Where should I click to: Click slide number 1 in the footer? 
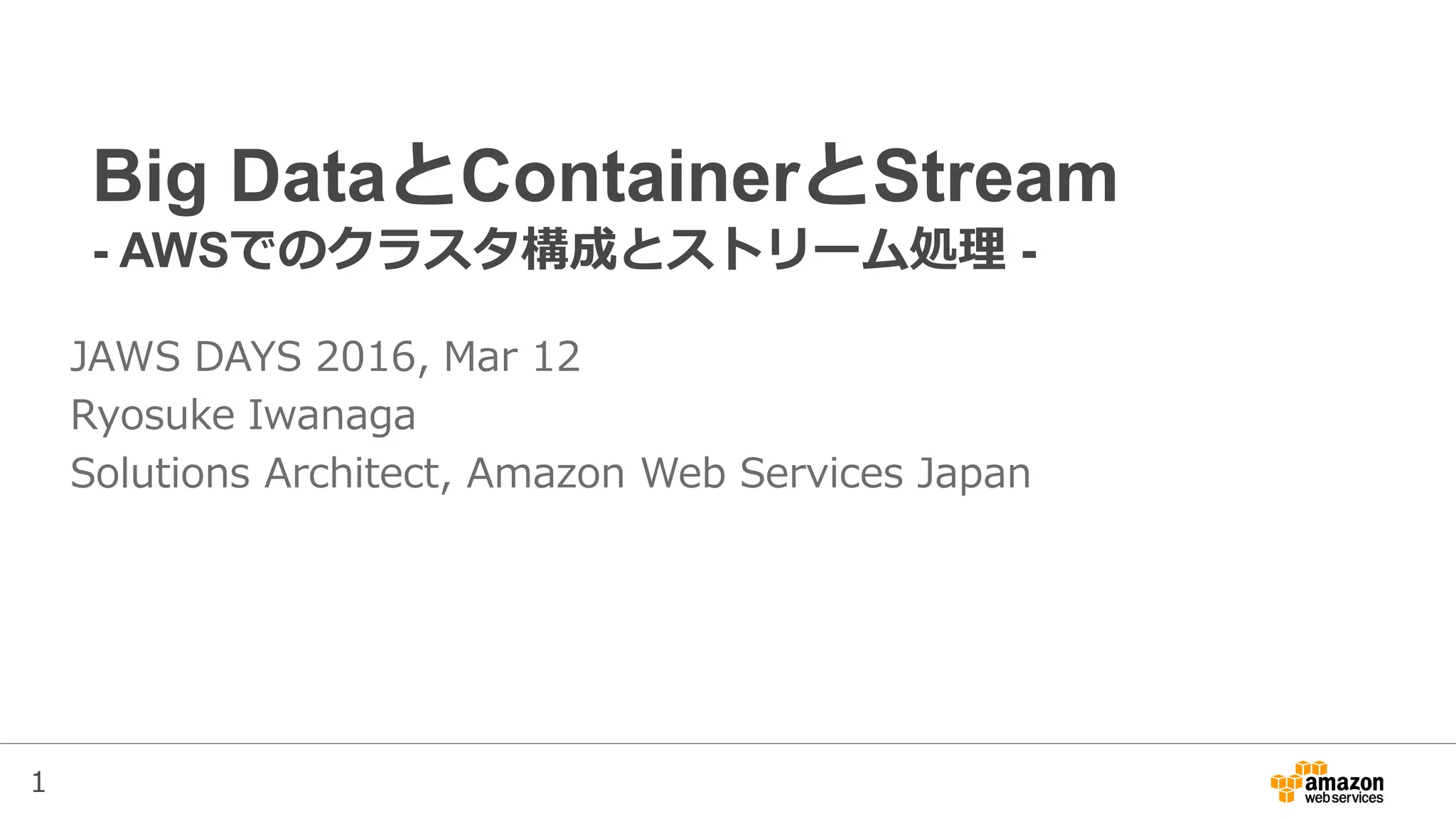(38, 783)
